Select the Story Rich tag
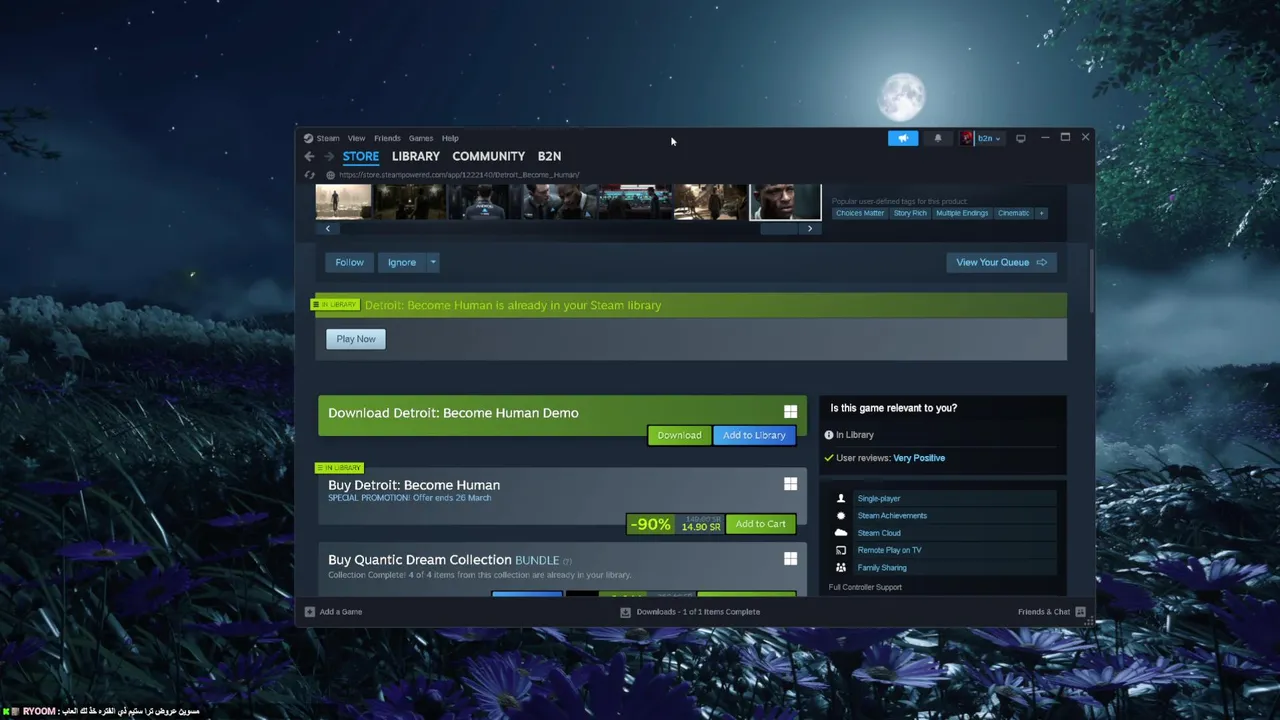The width and height of the screenshot is (1280, 720). 910,213
